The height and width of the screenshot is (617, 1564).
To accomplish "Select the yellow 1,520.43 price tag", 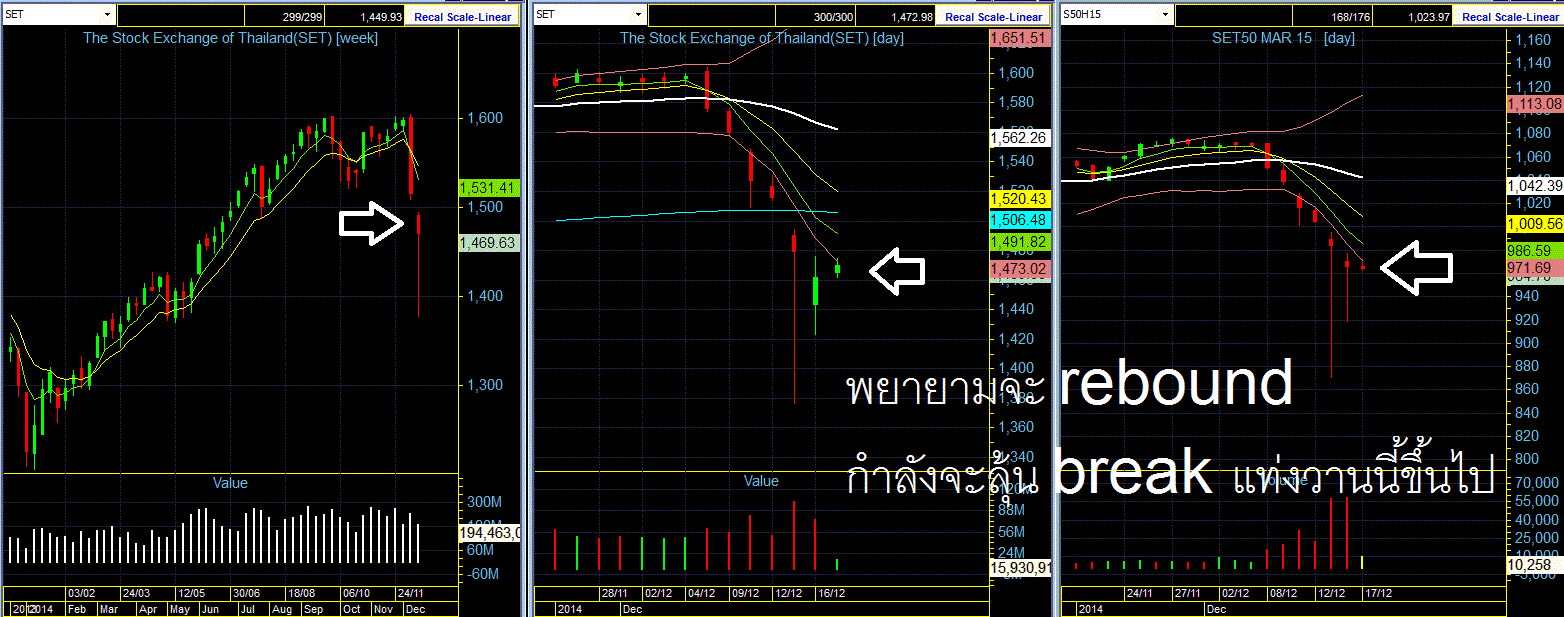I will (1018, 199).
